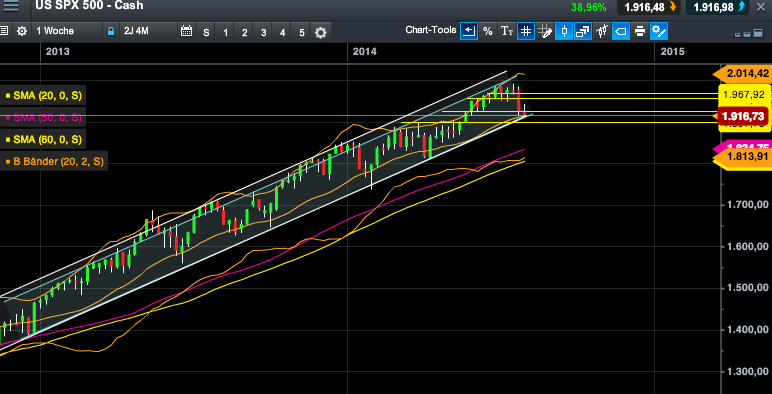Viewport: 772px width, 394px height.
Task: Choose the largest chart size icon
Action: 758,33
